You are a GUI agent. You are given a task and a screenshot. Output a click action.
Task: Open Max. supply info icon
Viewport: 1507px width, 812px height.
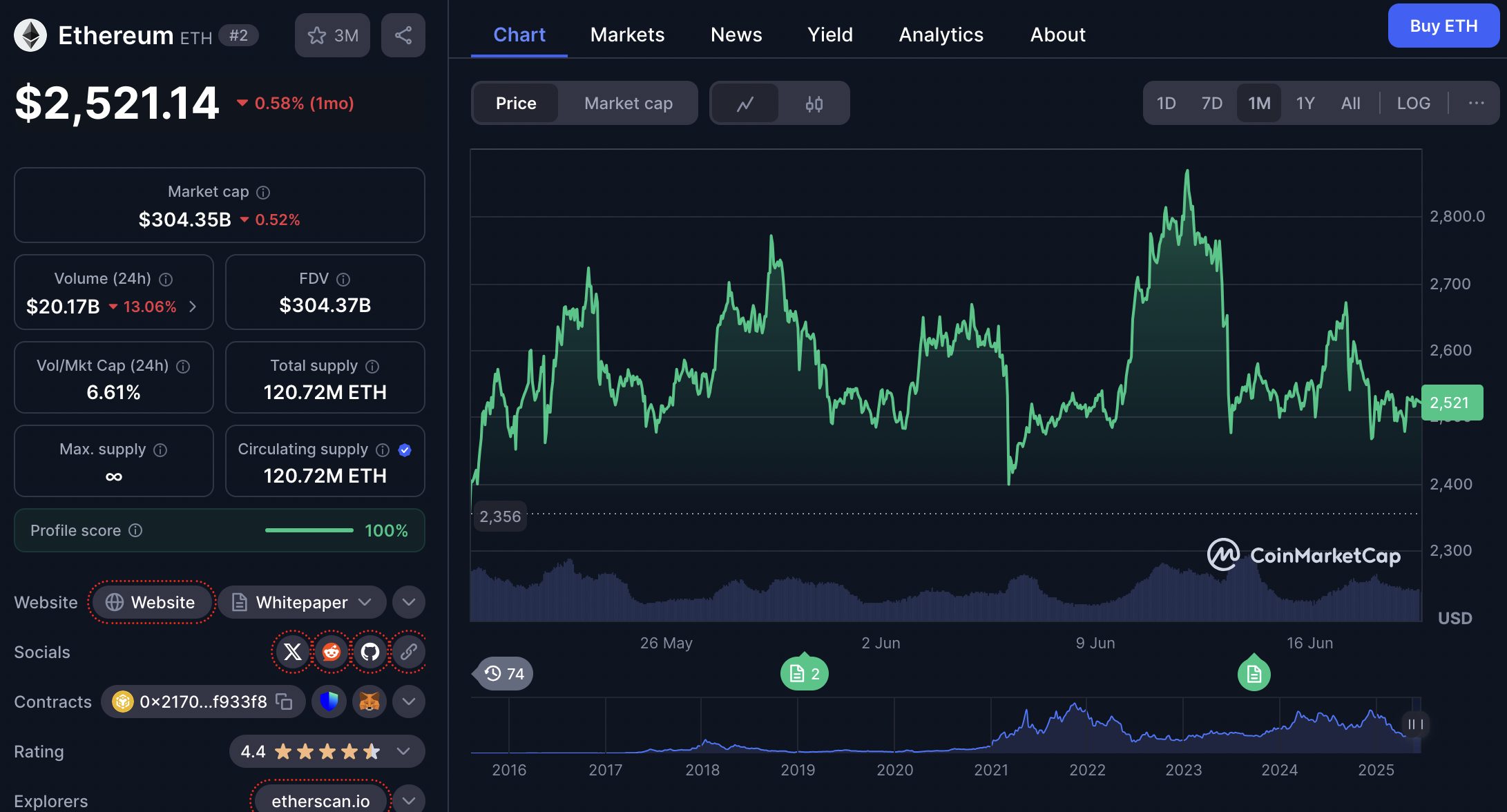click(160, 450)
